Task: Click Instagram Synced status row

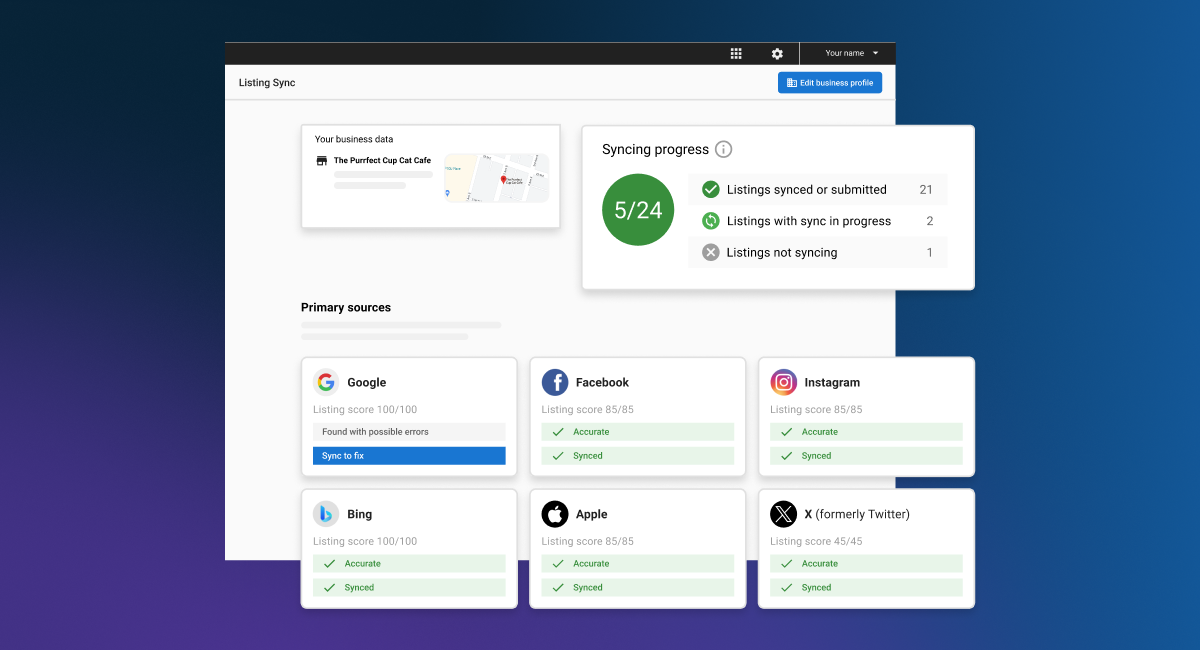Action: [866, 456]
